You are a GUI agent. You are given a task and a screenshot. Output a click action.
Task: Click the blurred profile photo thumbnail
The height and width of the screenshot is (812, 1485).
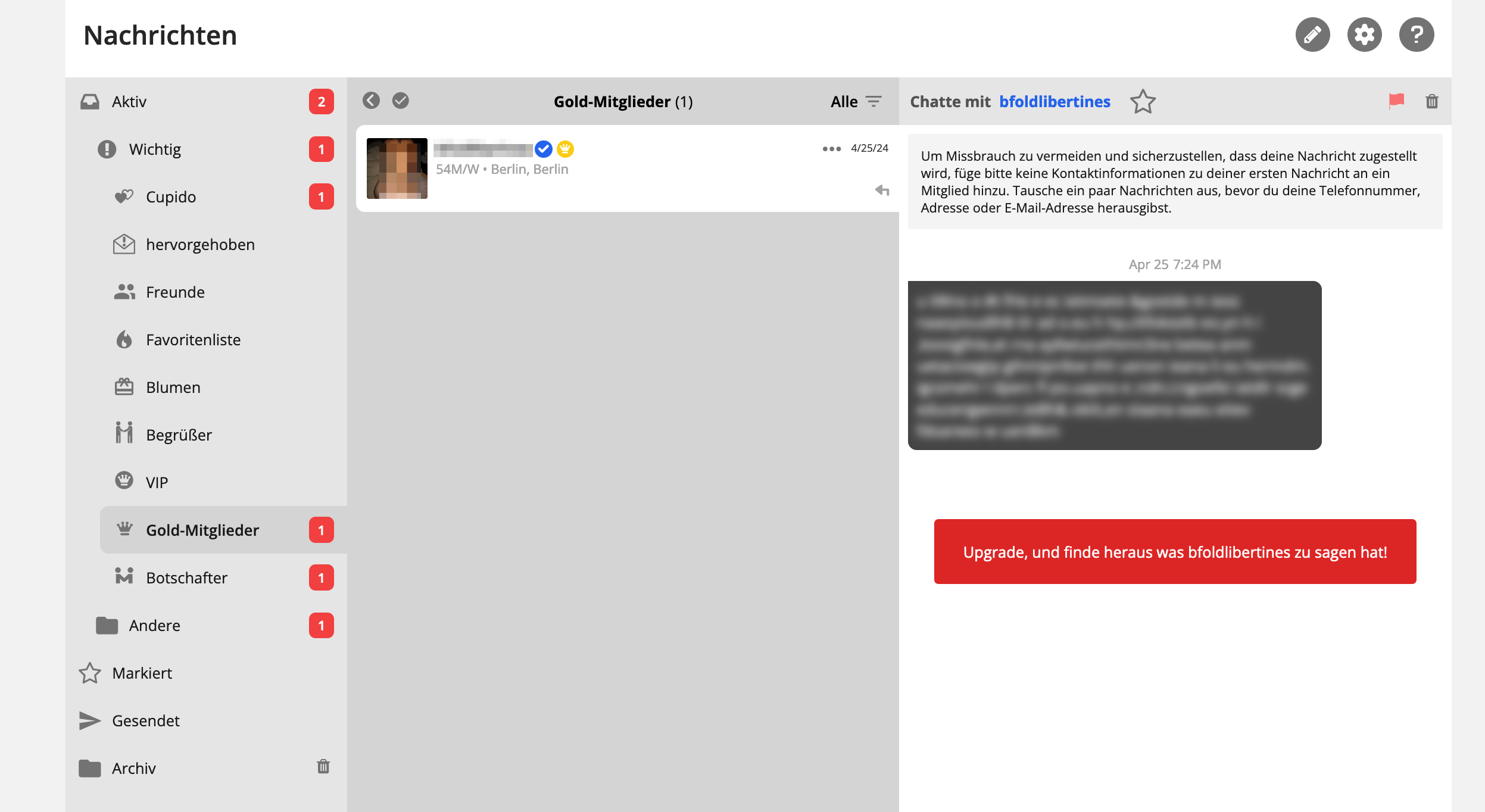[397, 168]
